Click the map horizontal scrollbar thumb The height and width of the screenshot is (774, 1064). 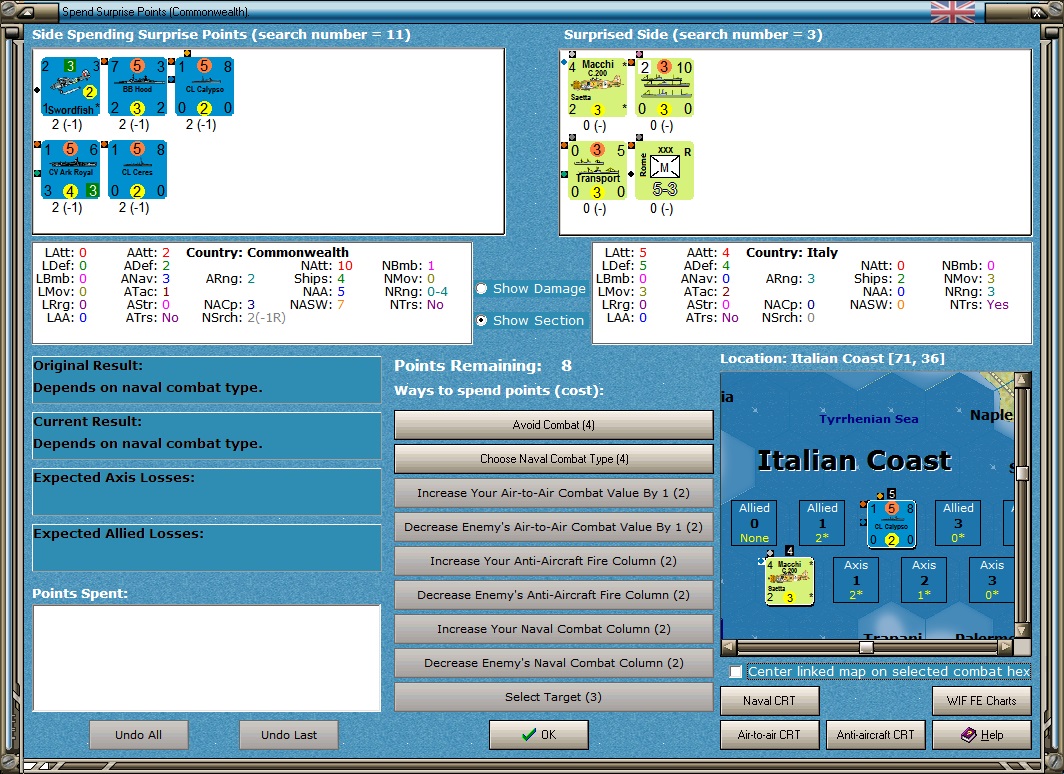tap(866, 647)
